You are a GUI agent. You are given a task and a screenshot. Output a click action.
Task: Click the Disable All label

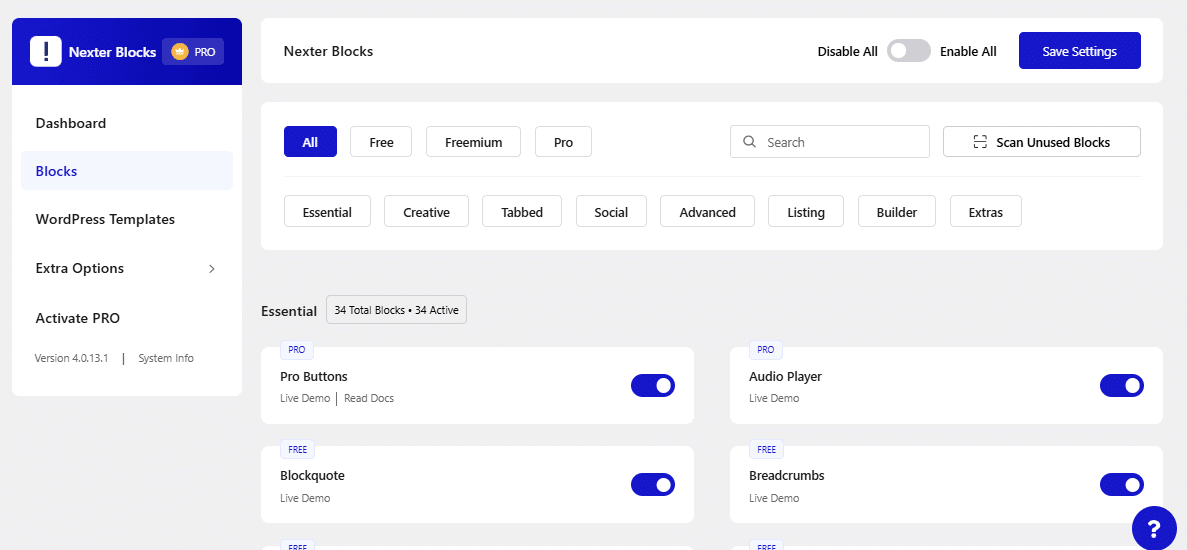tap(848, 51)
